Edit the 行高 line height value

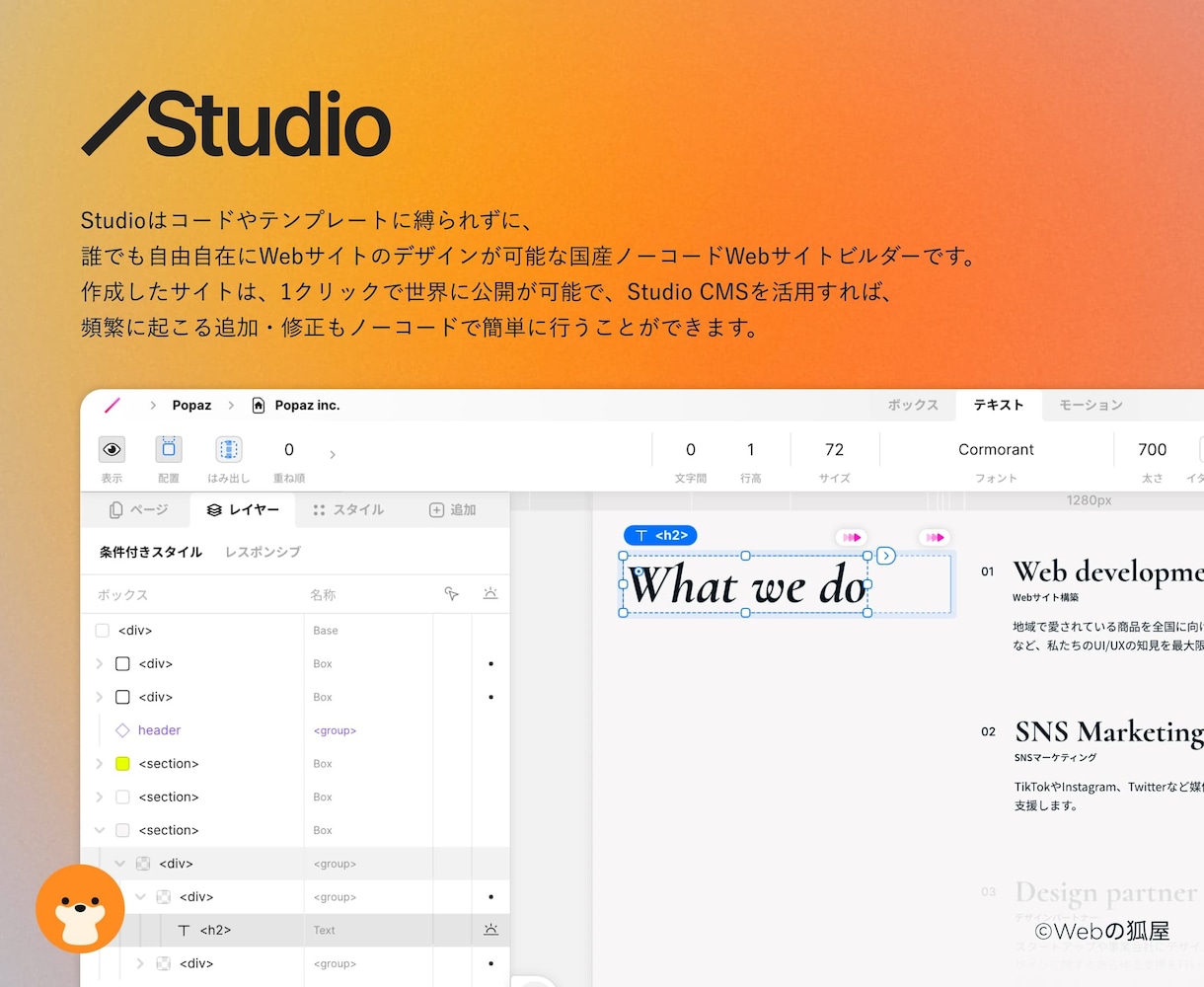coord(751,450)
